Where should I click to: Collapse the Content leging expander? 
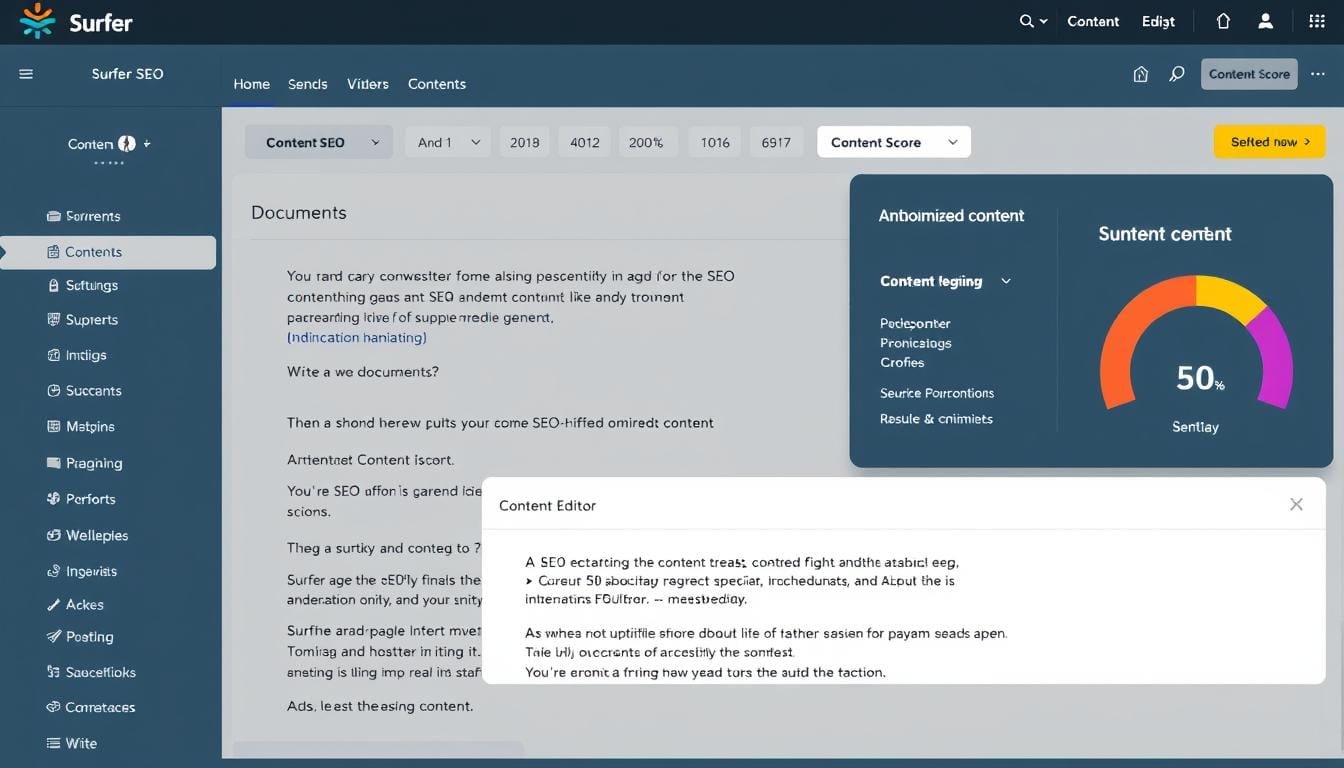pos(1006,281)
